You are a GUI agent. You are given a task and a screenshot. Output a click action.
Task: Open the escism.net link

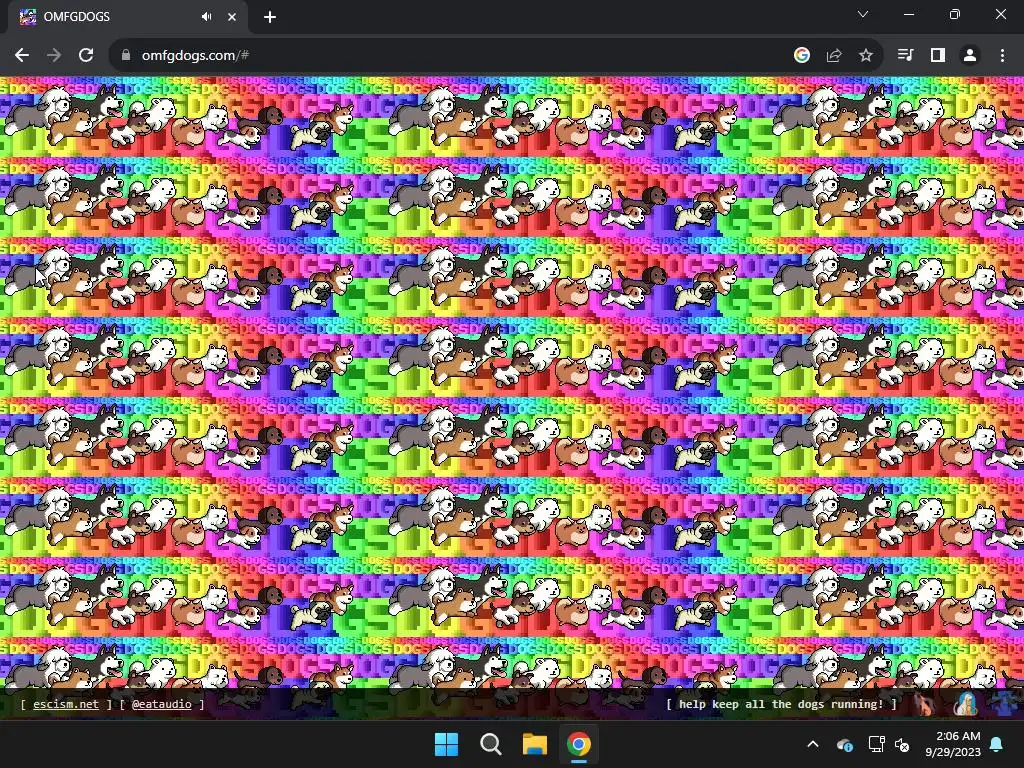pos(66,704)
